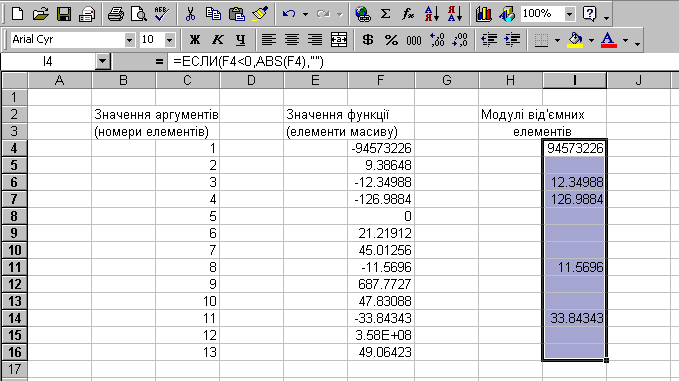Open the borders style dropdown arrow
The width and height of the screenshot is (679, 381).
(557, 40)
